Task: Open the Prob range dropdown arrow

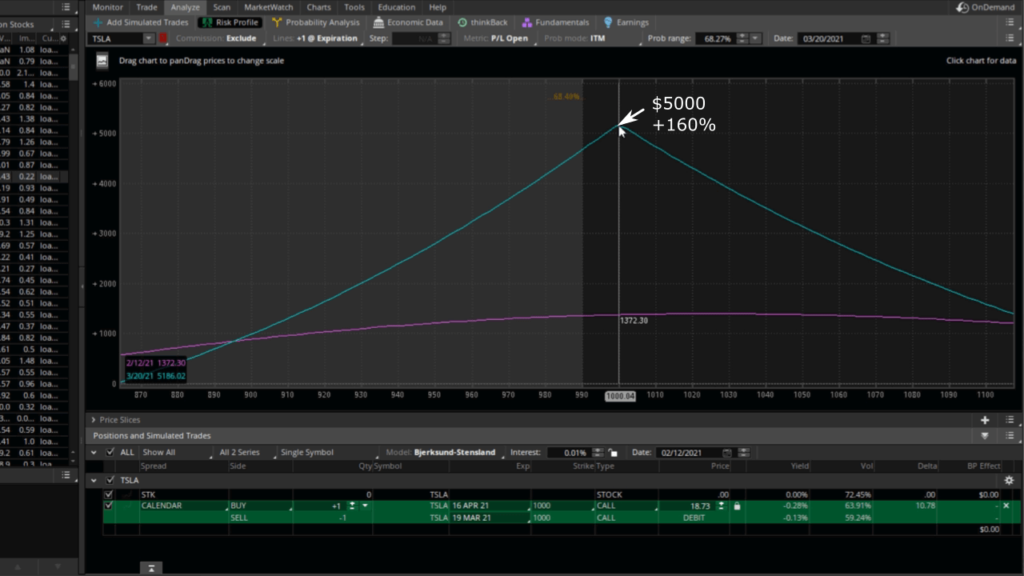Action: pos(755,39)
